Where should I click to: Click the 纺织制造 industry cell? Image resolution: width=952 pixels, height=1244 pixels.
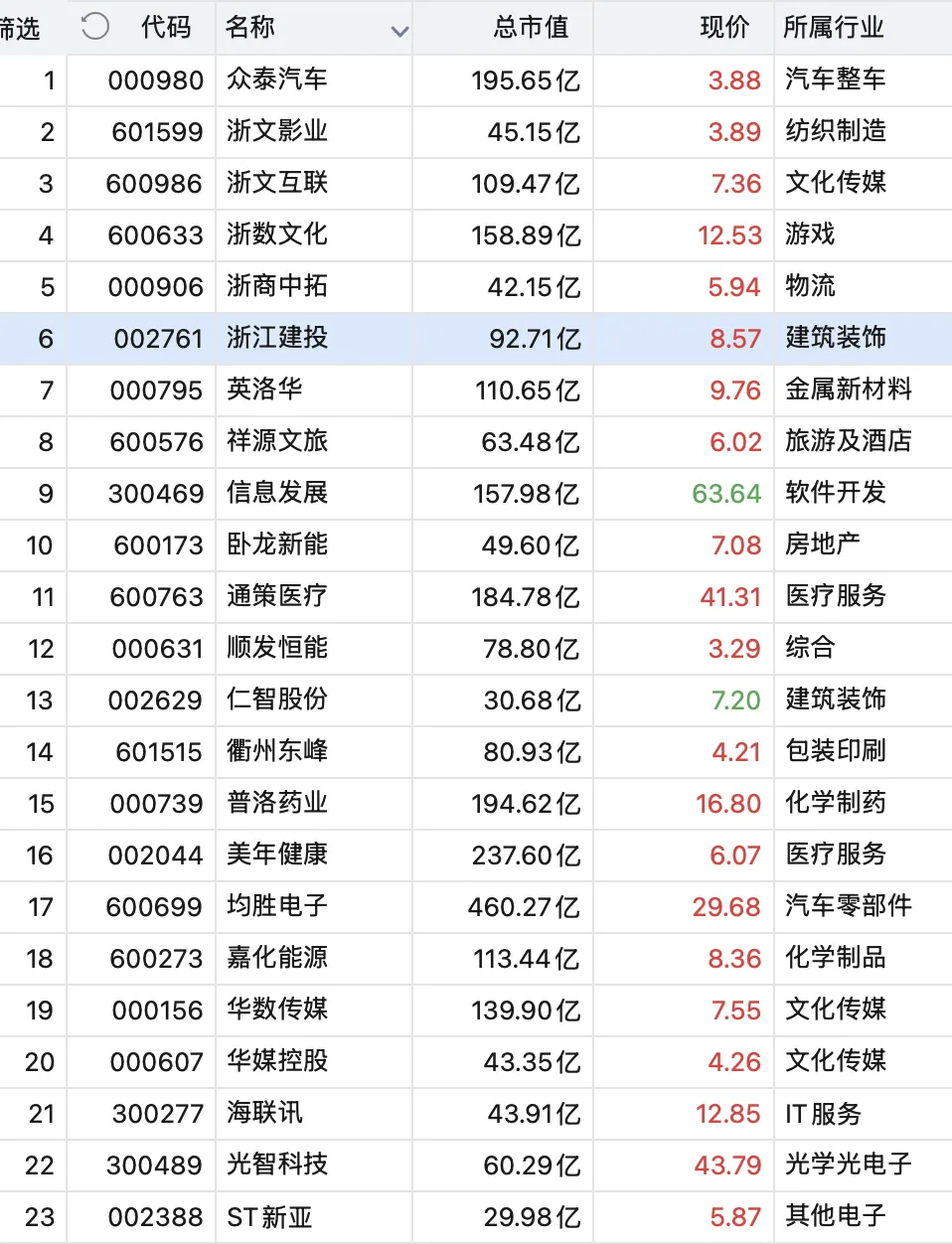coord(836,131)
